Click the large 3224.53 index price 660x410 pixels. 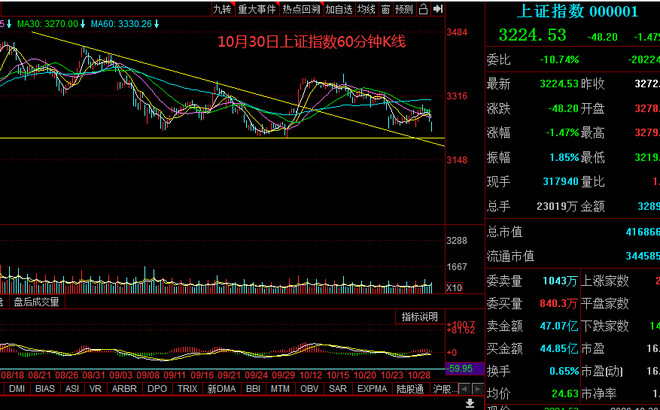pyautogui.click(x=532, y=35)
